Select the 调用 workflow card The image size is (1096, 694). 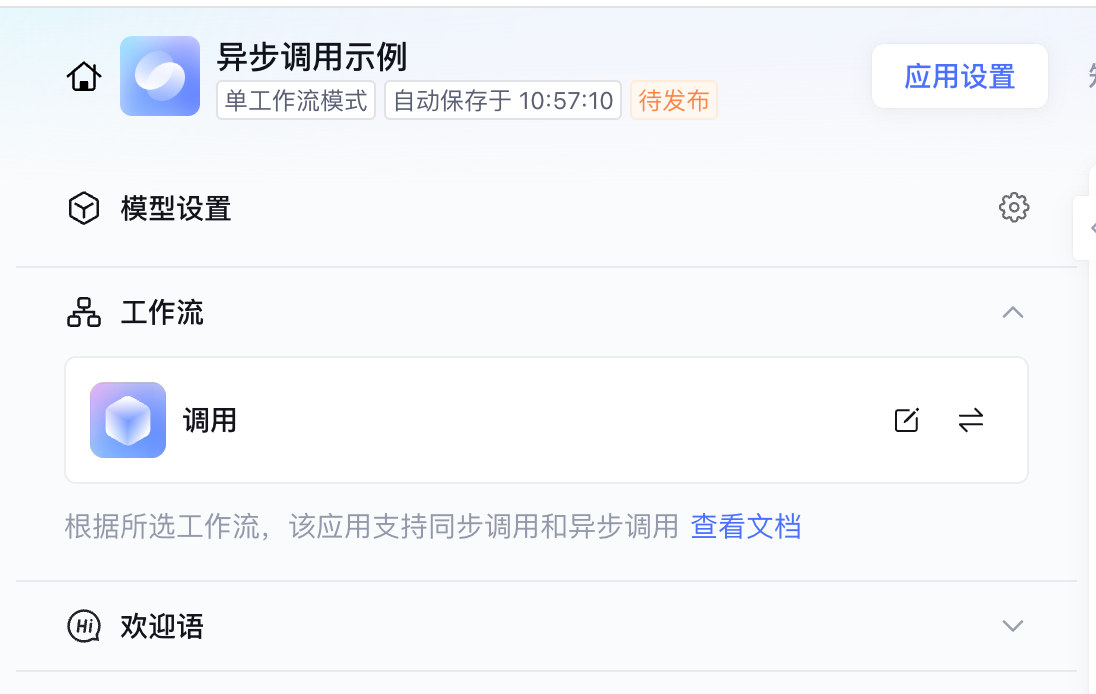click(x=500, y=420)
